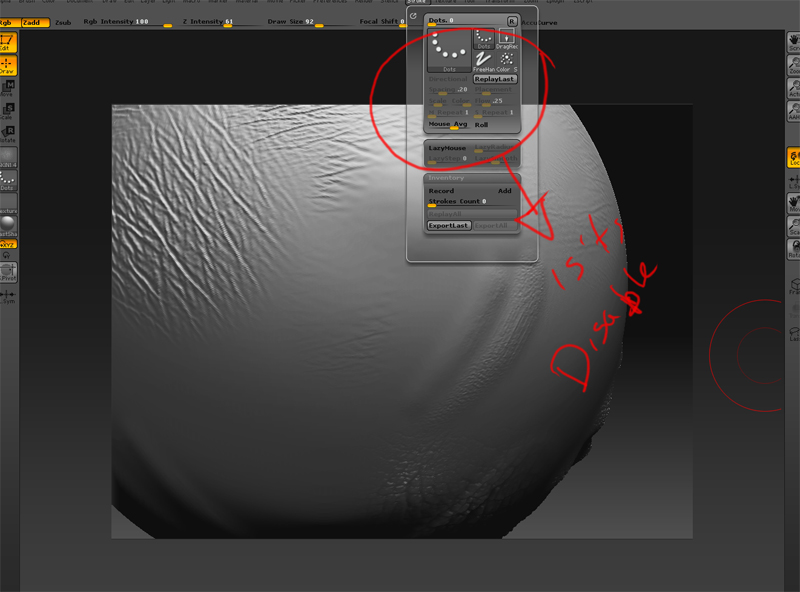Viewport: 800px width, 592px height.
Task: Adjust the Strokes Count slider
Action: point(471,202)
